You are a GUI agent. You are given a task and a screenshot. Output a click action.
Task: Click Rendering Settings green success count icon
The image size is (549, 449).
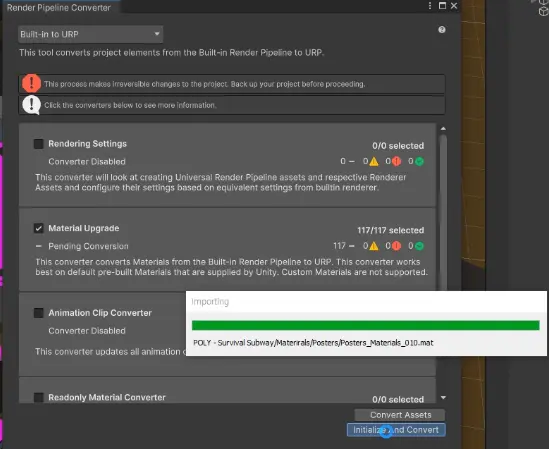tap(419, 161)
